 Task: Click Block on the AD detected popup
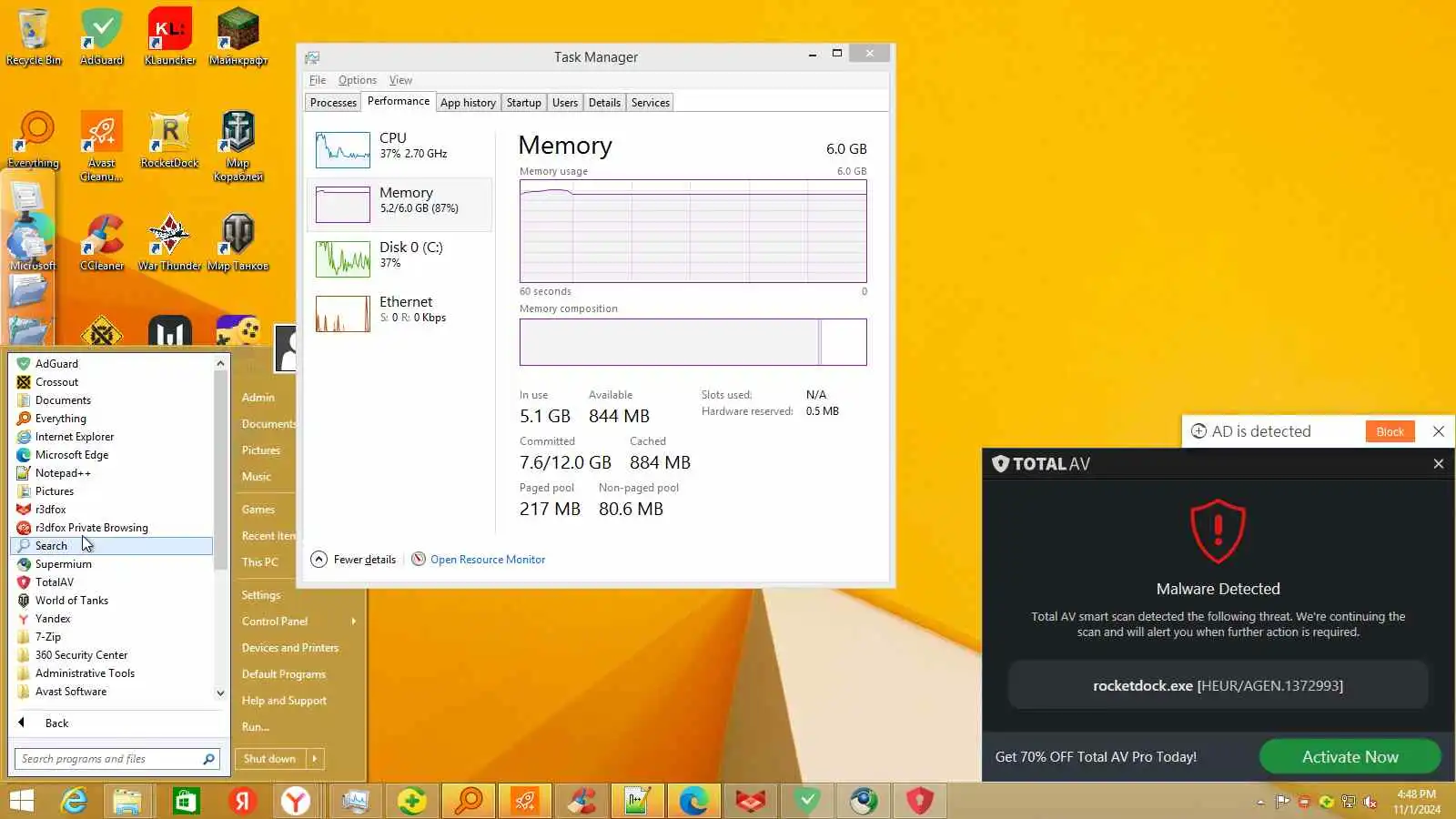coord(1390,431)
